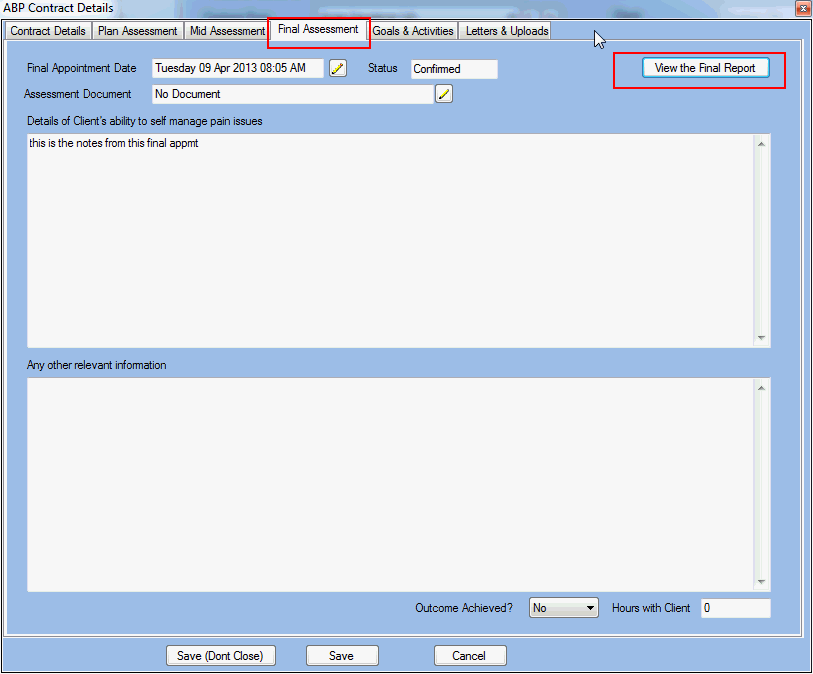Image resolution: width=813 pixels, height=674 pixels.
Task: Cancel the contract details dialog
Action: coord(469,656)
